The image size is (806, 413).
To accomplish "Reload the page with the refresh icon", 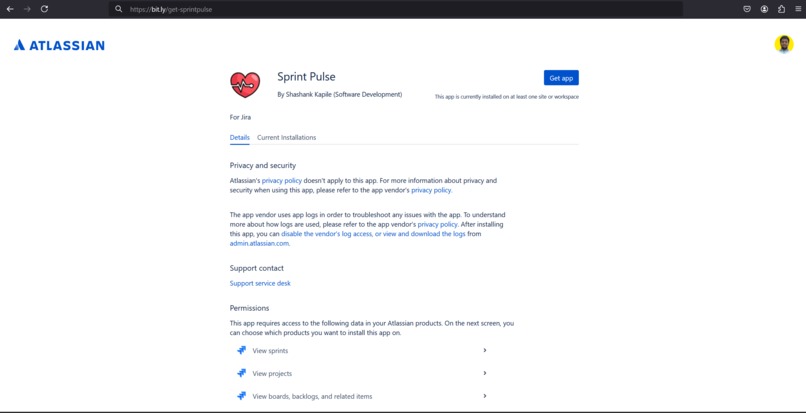I will coord(44,9).
